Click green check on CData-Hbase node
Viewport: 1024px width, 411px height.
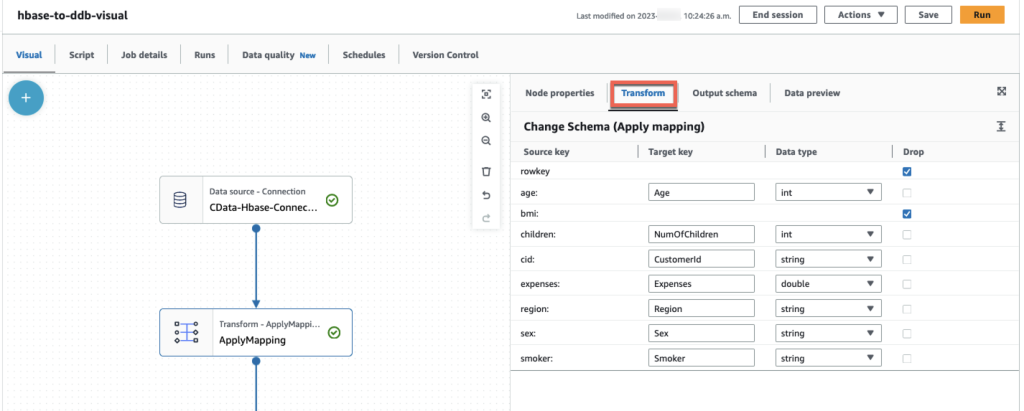332,200
